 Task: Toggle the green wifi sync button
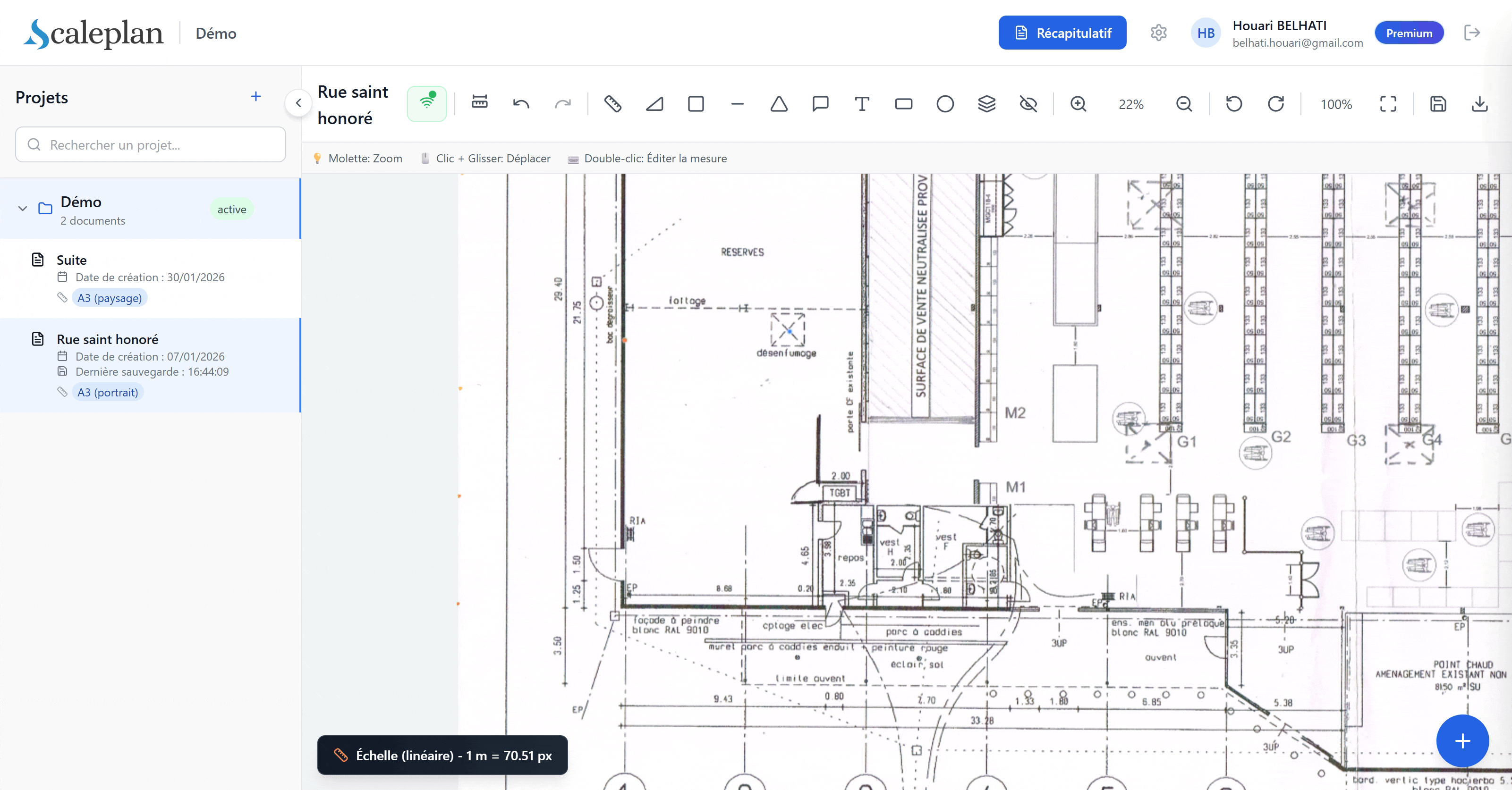(x=427, y=104)
